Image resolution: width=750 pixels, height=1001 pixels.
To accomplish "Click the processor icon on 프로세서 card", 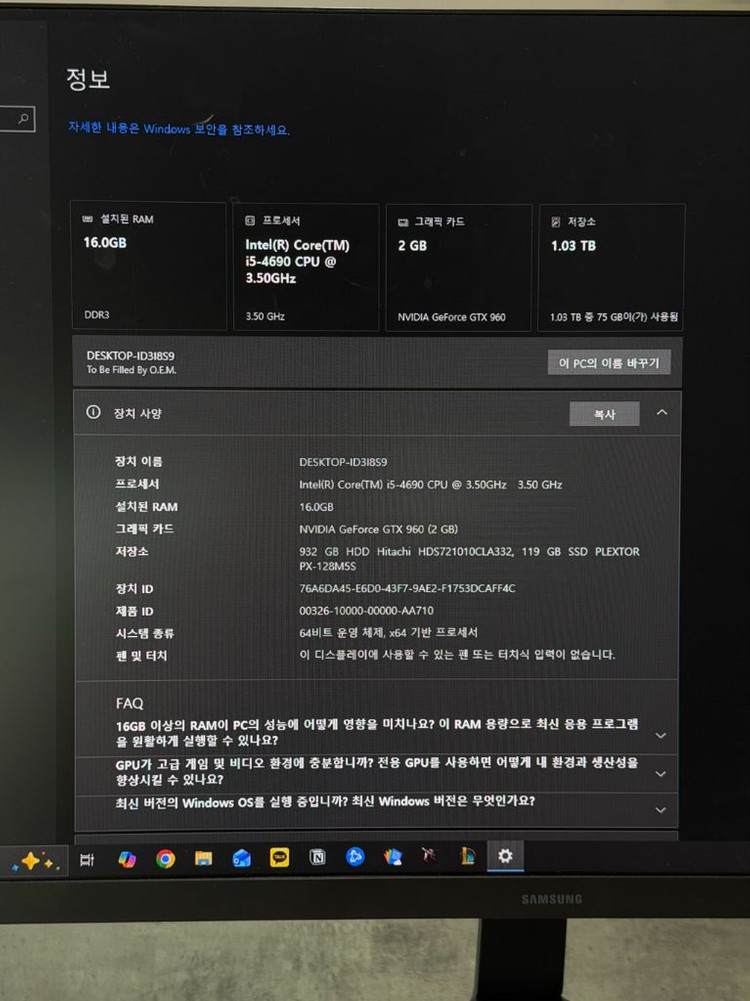I will [250, 220].
